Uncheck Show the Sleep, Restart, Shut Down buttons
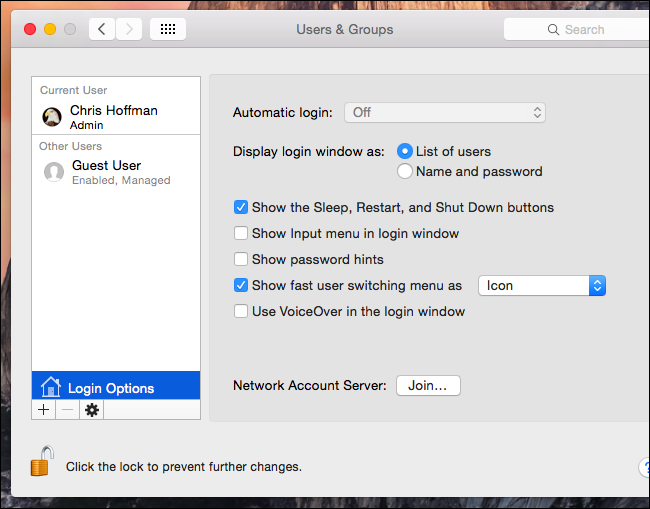Viewport: 650px width, 509px height. pyautogui.click(x=241, y=208)
